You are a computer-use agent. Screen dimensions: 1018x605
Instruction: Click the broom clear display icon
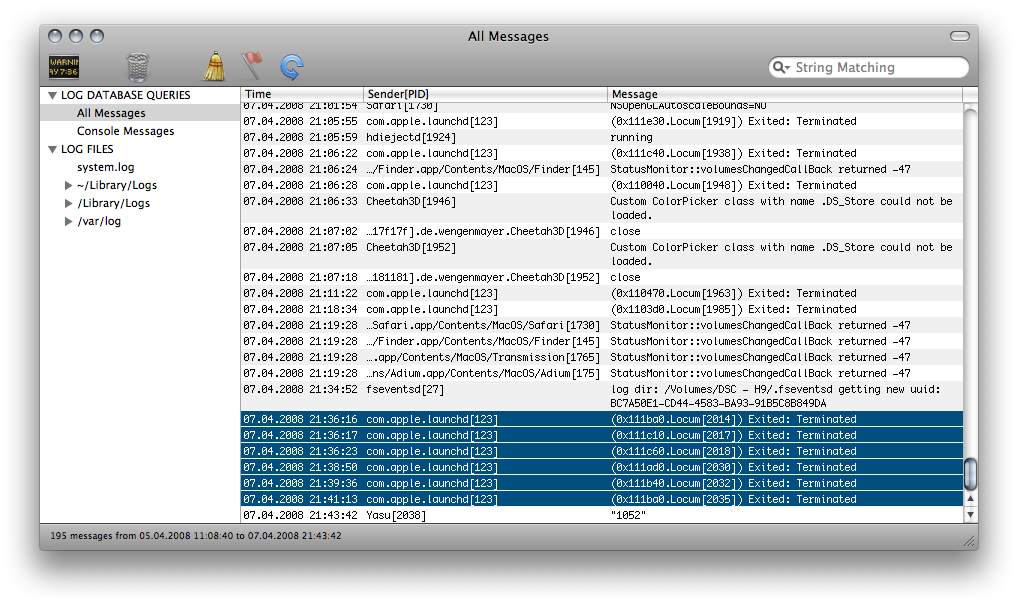[x=214, y=66]
